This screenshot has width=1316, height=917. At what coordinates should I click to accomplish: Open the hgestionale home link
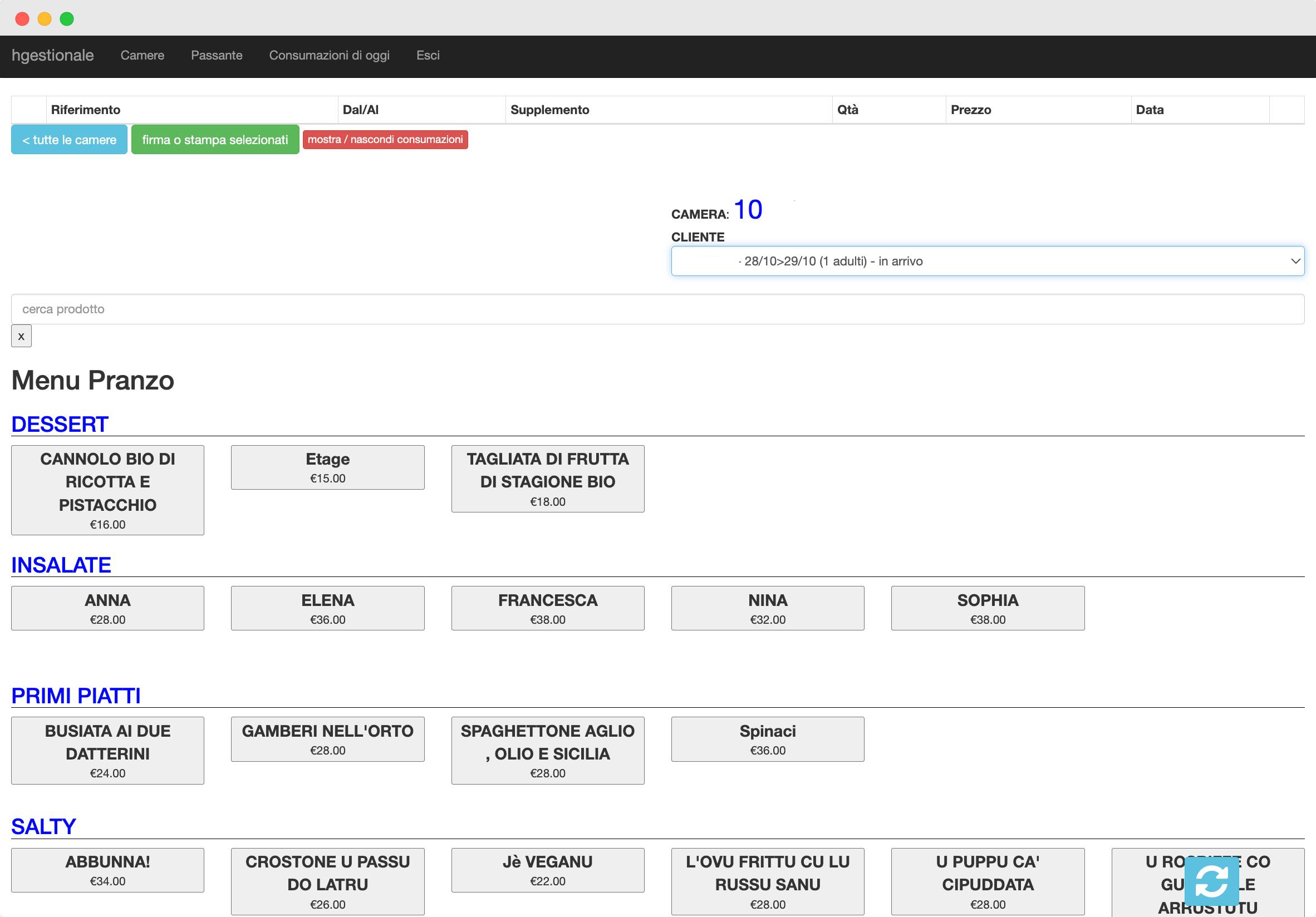53,55
